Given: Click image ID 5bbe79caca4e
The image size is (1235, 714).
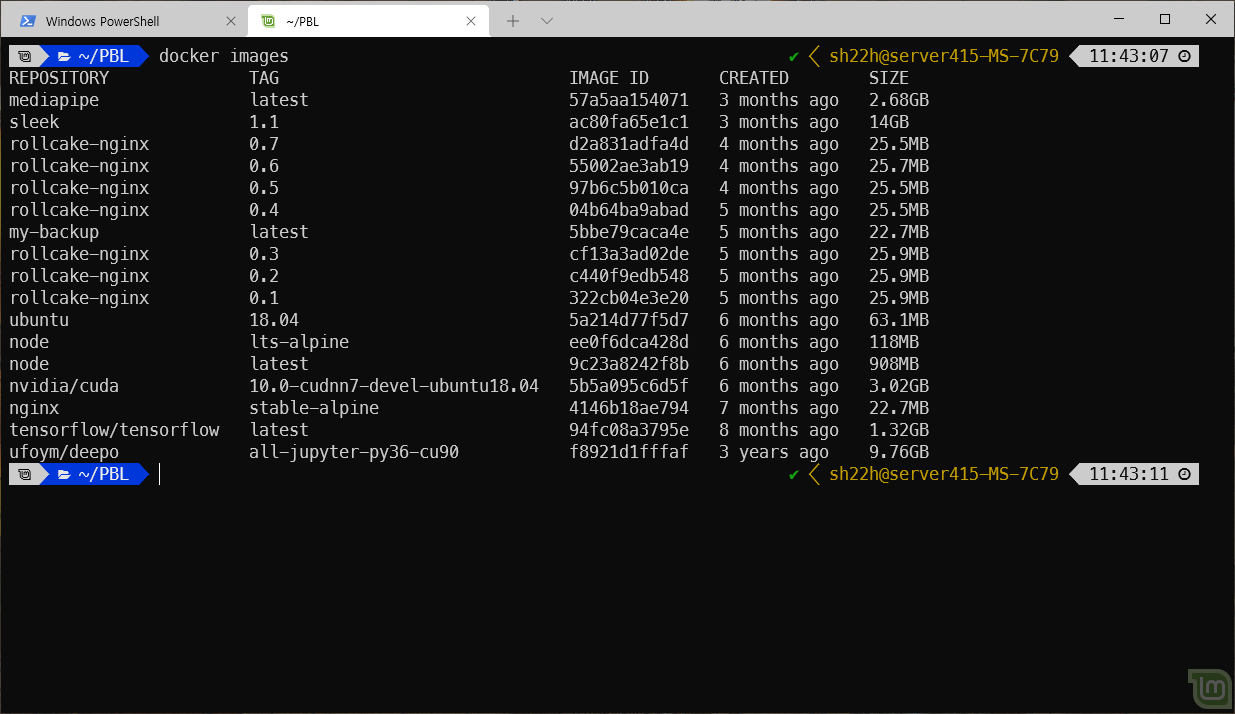Looking at the screenshot, I should [629, 232].
